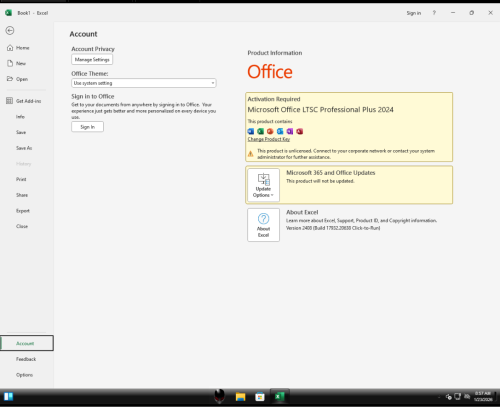Open File Explorer from the taskbar
The height and width of the screenshot is (407, 500).
240,397
